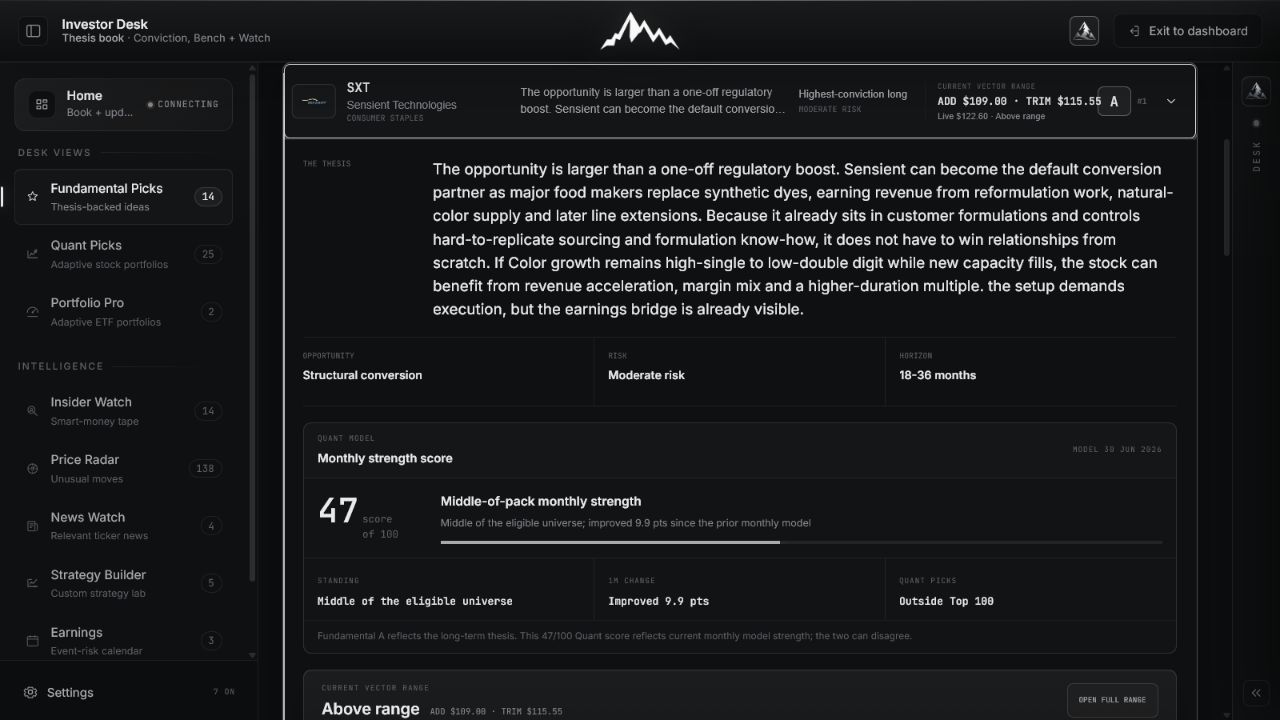This screenshot has height=720, width=1280.
Task: Click the A grade badge on SXT
Action: (1114, 101)
